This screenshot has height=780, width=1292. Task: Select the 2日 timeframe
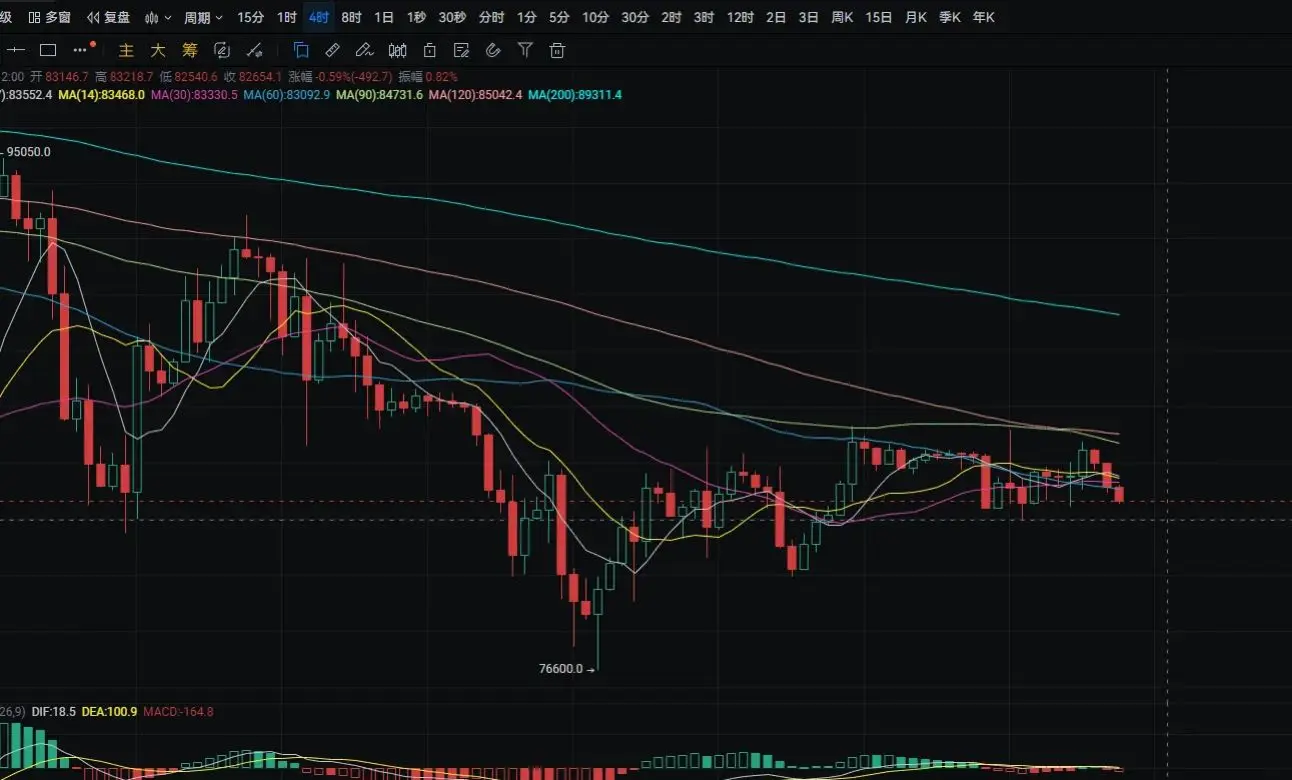point(776,18)
